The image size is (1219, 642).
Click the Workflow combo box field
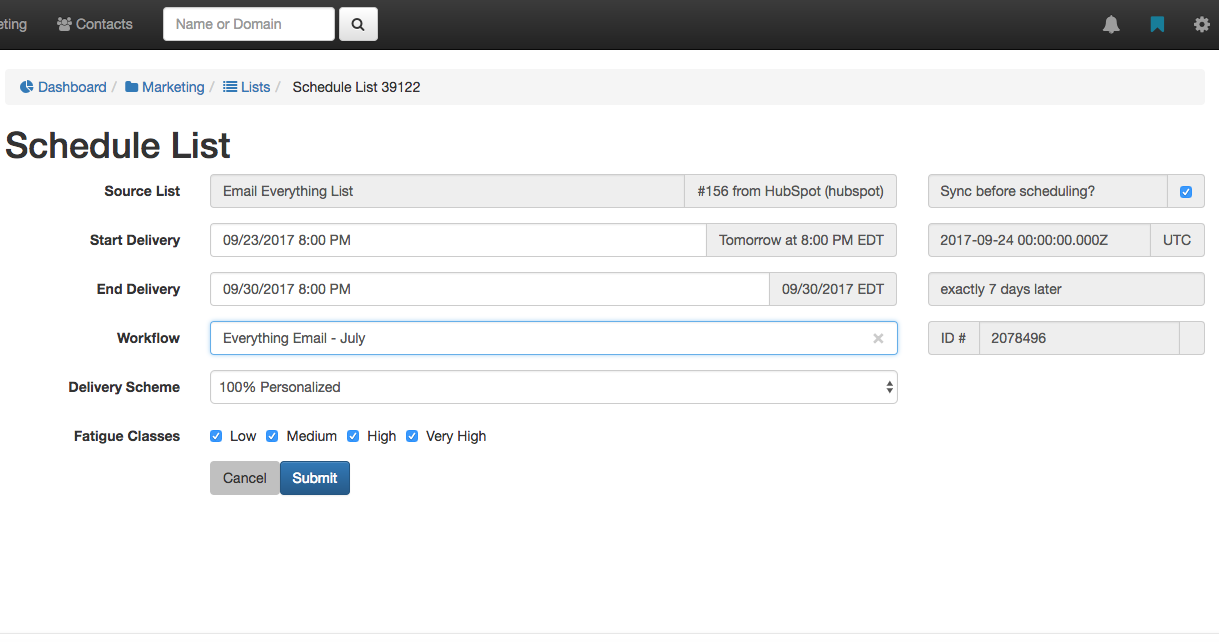pos(540,338)
